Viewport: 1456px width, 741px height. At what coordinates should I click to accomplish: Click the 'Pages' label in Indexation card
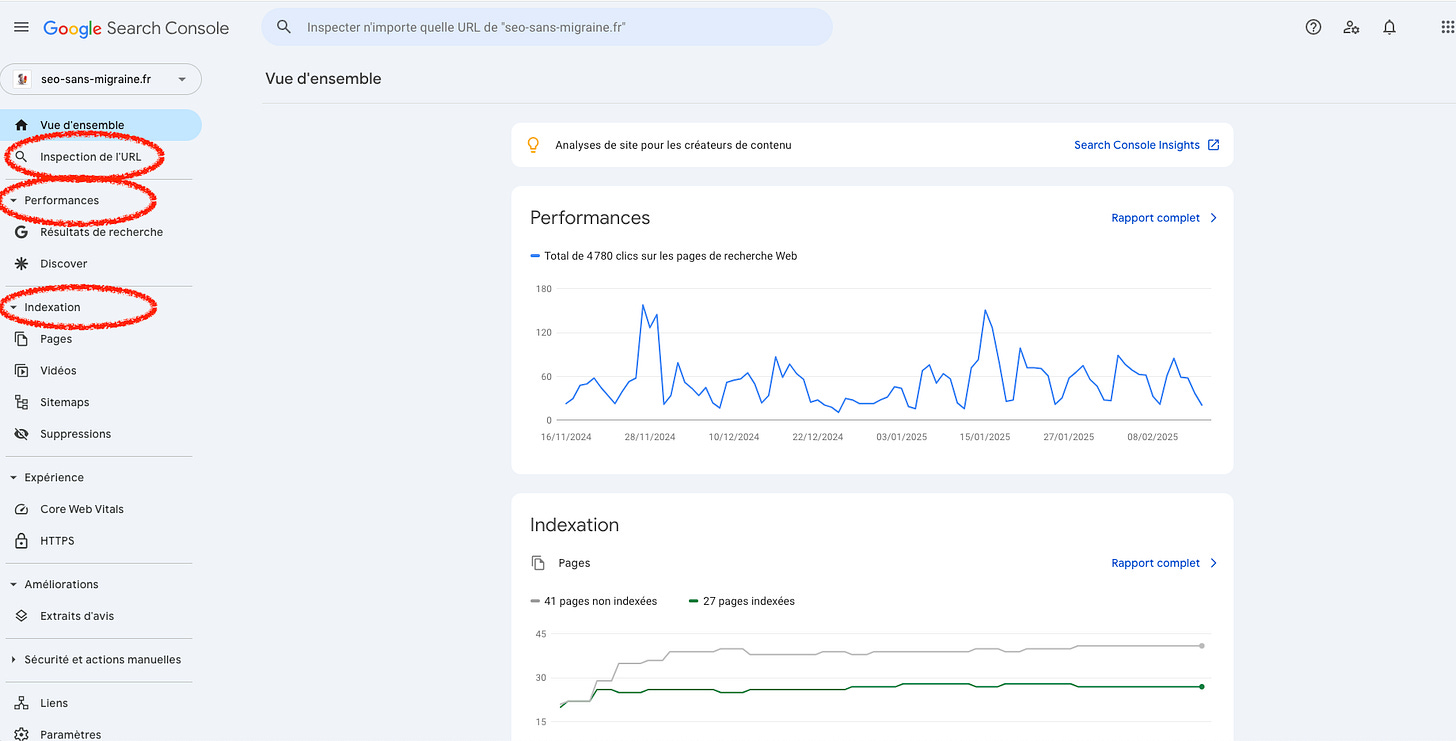[x=574, y=563]
